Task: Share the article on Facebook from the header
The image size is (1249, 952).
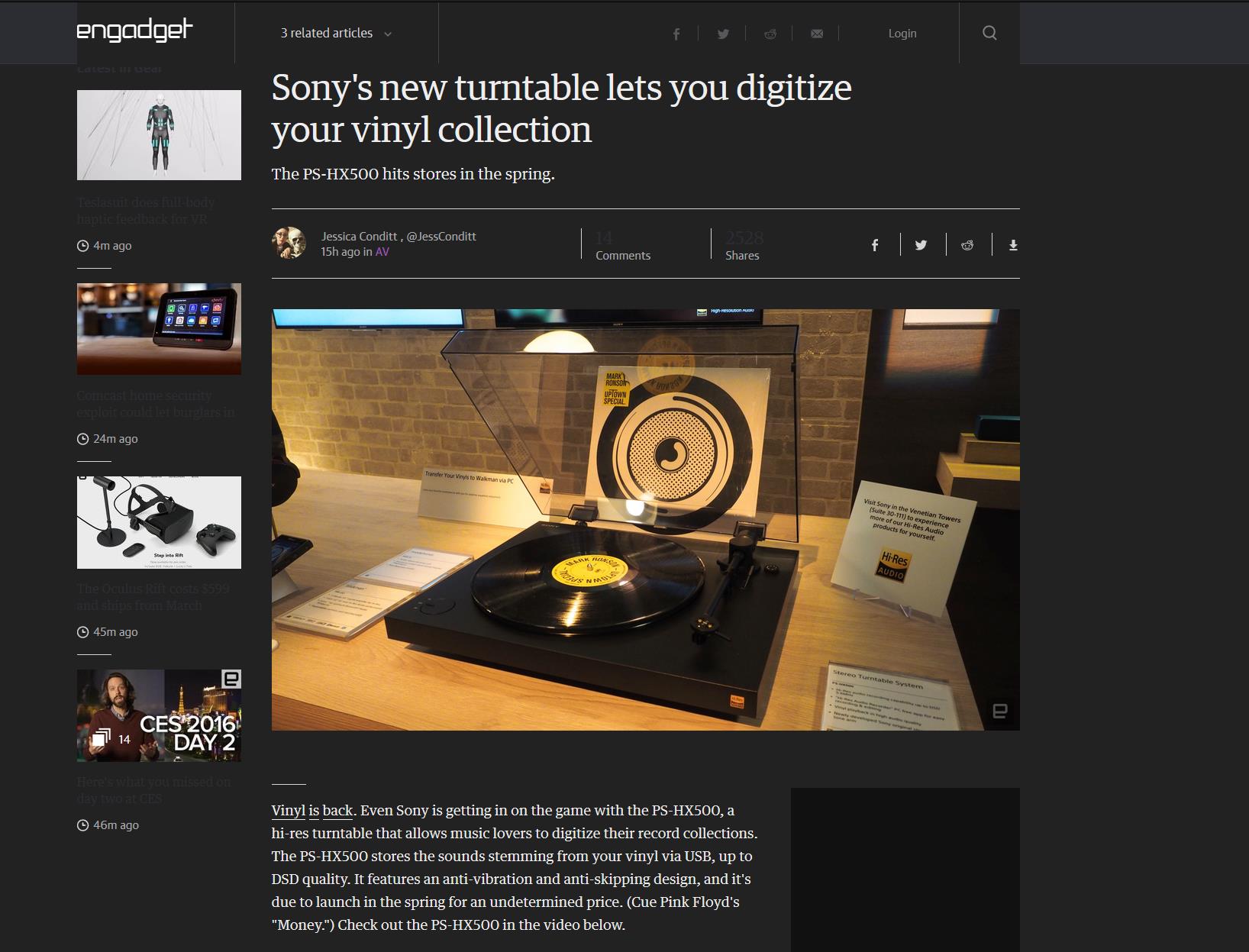Action: (x=676, y=34)
